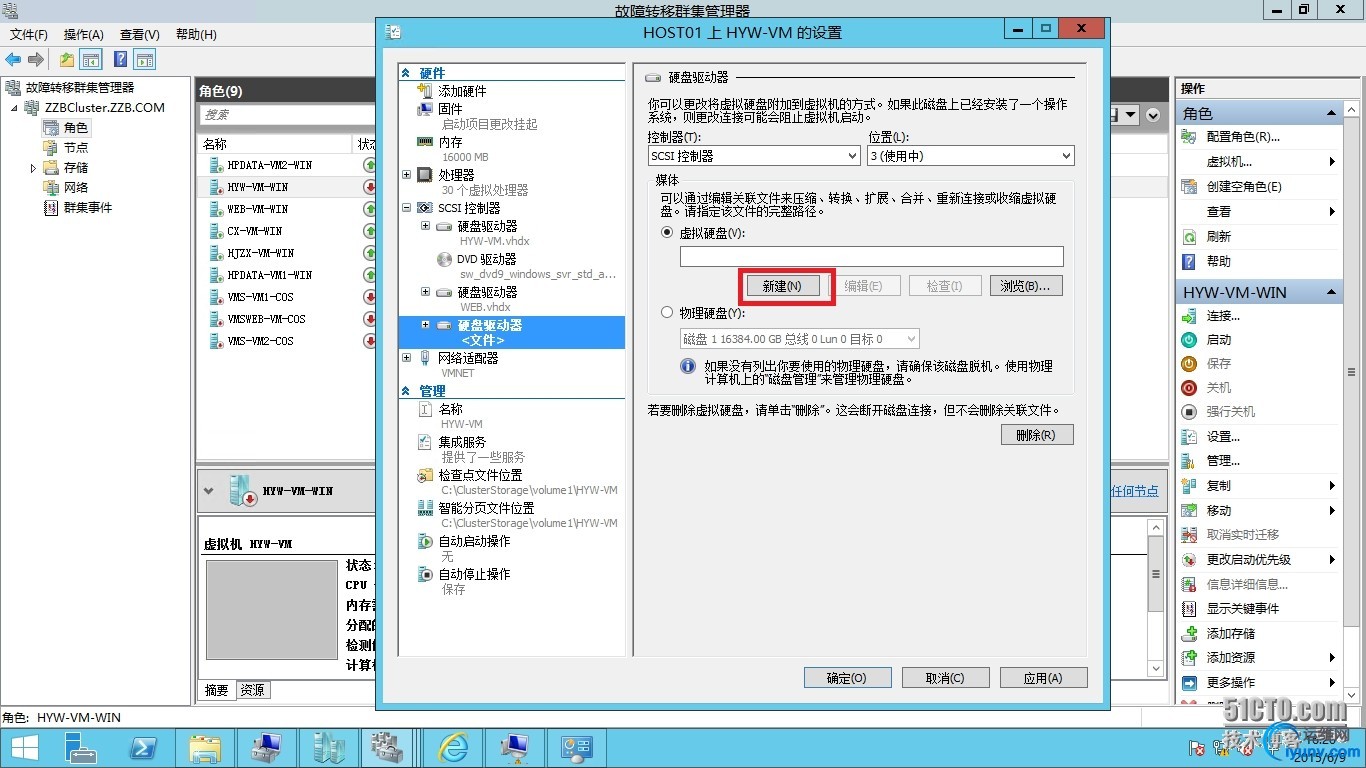The image size is (1366, 768).
Task: Go back with the blue back arrow
Action: (x=14, y=60)
